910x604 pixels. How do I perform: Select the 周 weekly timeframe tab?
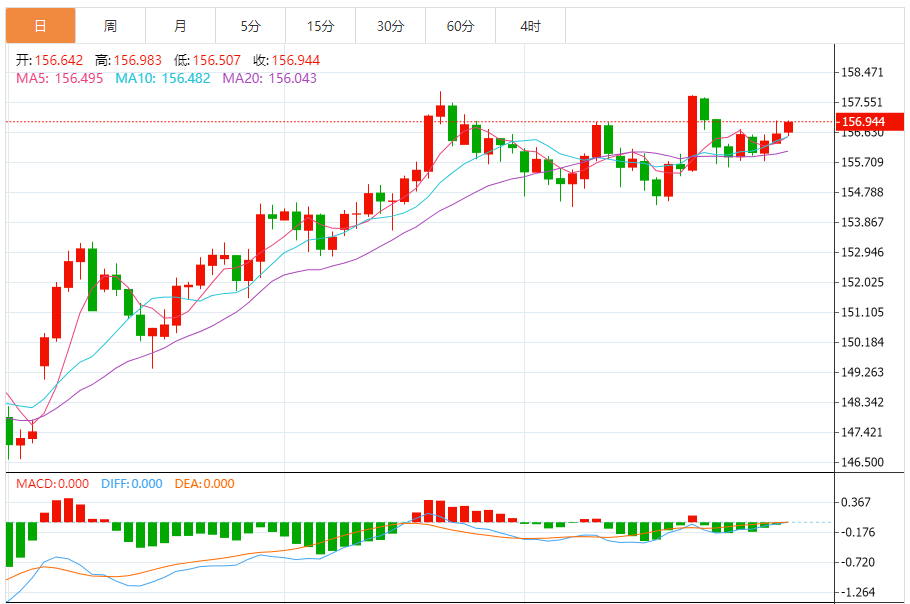click(x=110, y=25)
